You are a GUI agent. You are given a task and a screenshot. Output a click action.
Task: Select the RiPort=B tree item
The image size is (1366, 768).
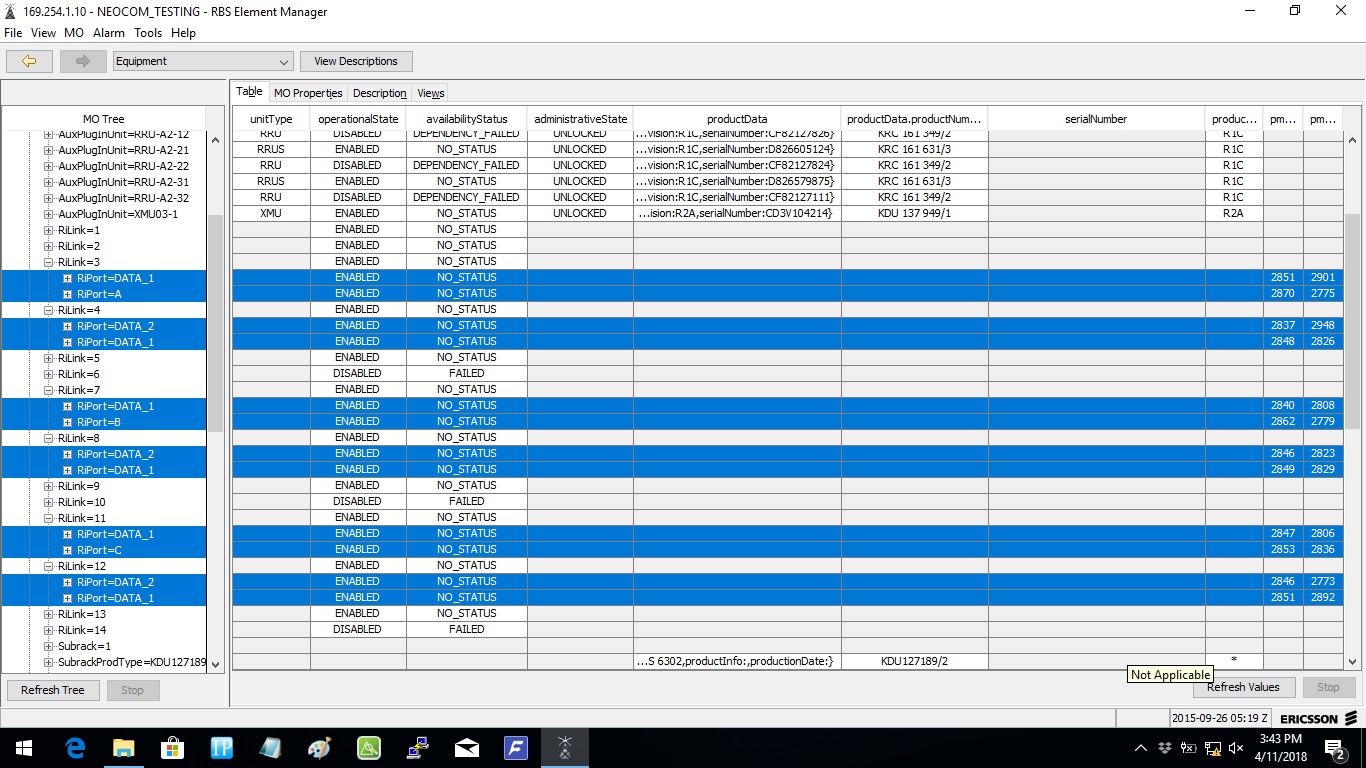click(x=99, y=422)
